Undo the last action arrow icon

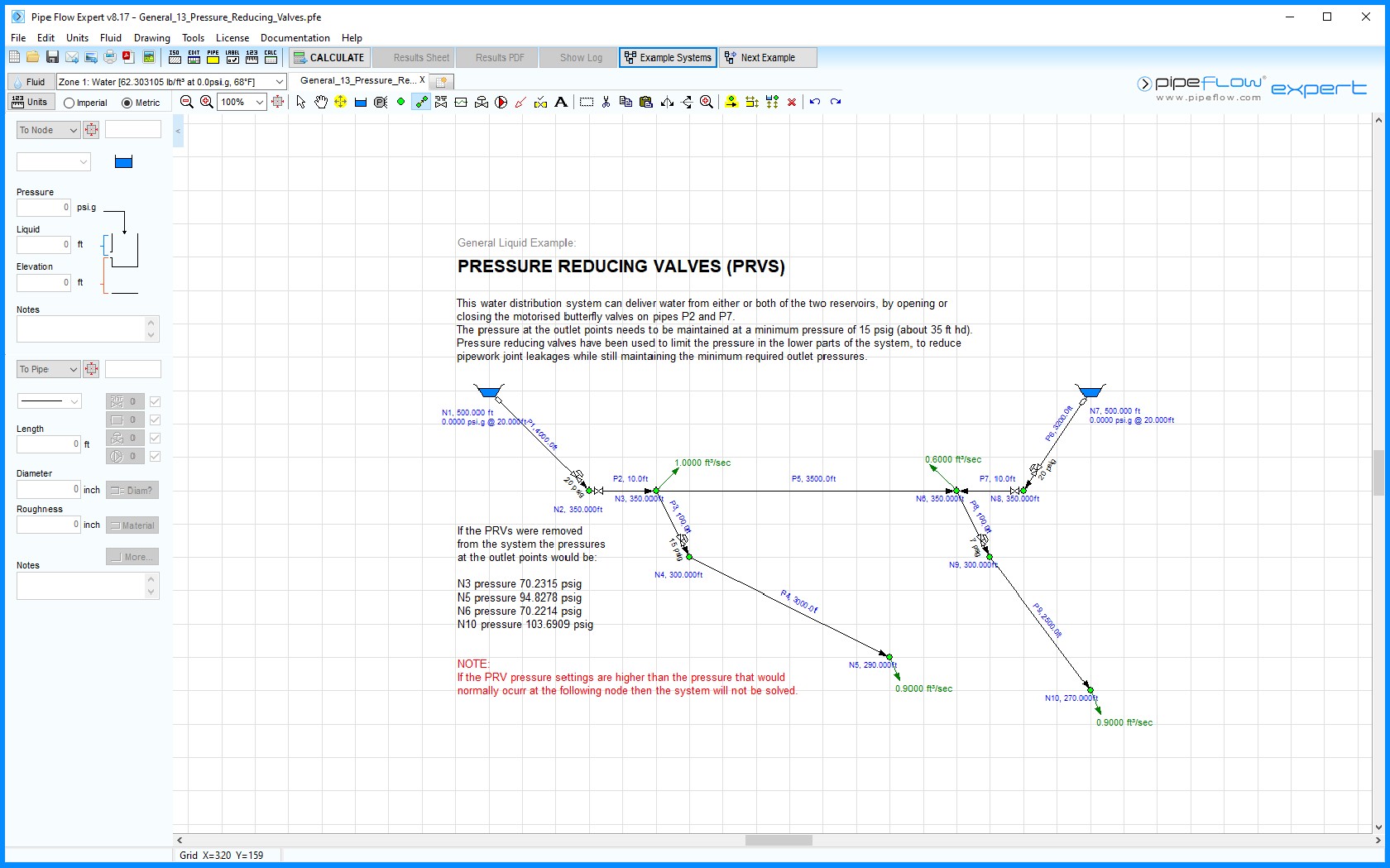[815, 102]
